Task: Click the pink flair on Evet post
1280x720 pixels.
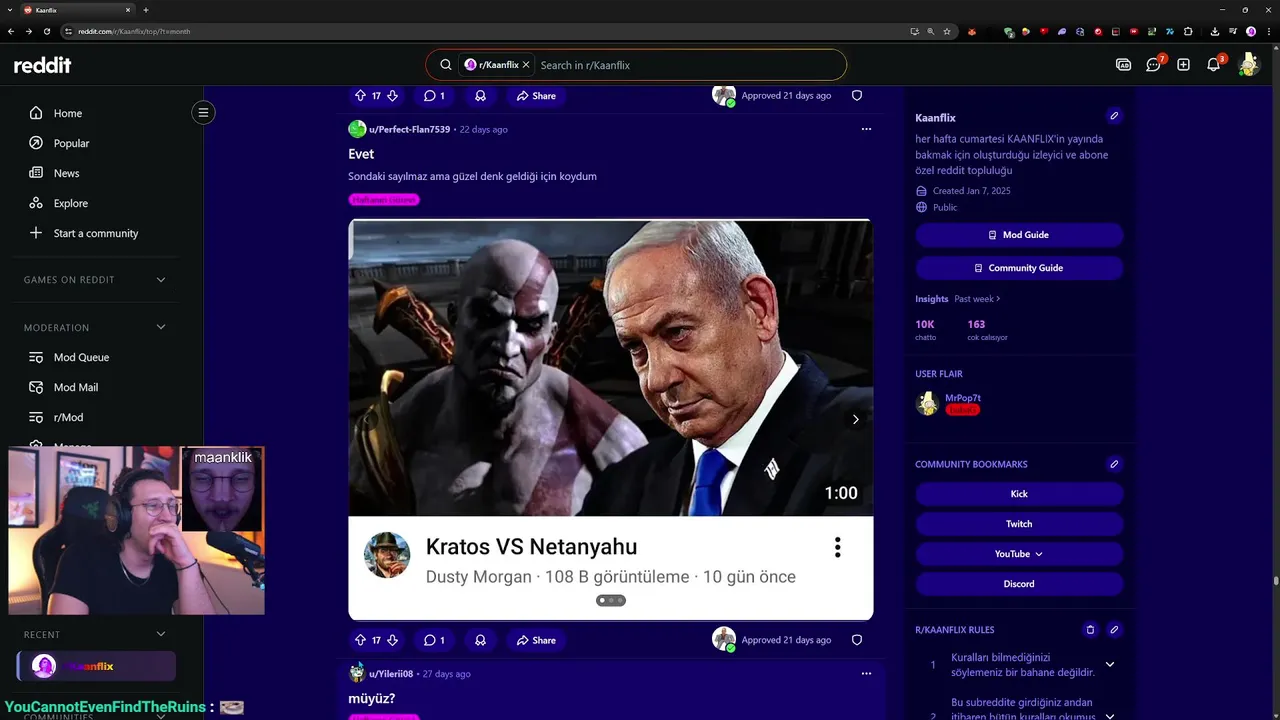Action: [x=384, y=200]
